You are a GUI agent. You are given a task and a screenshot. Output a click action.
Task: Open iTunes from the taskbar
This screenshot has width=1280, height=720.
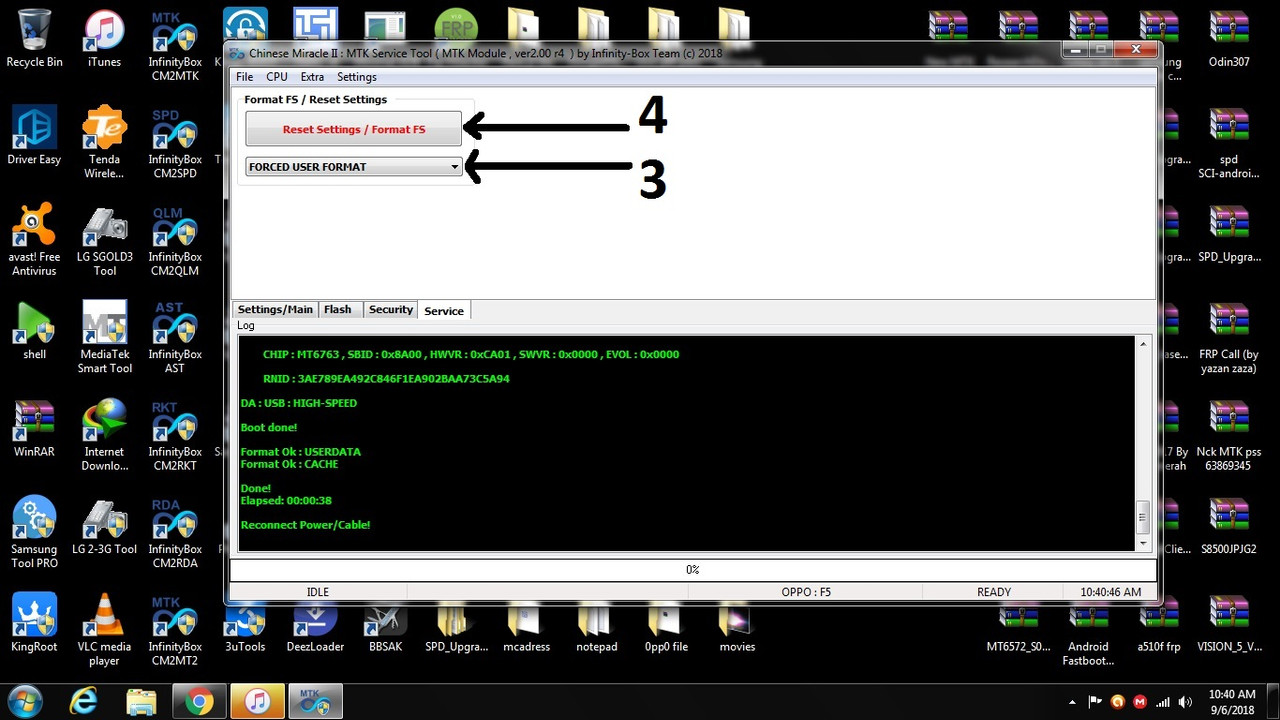[x=257, y=702]
